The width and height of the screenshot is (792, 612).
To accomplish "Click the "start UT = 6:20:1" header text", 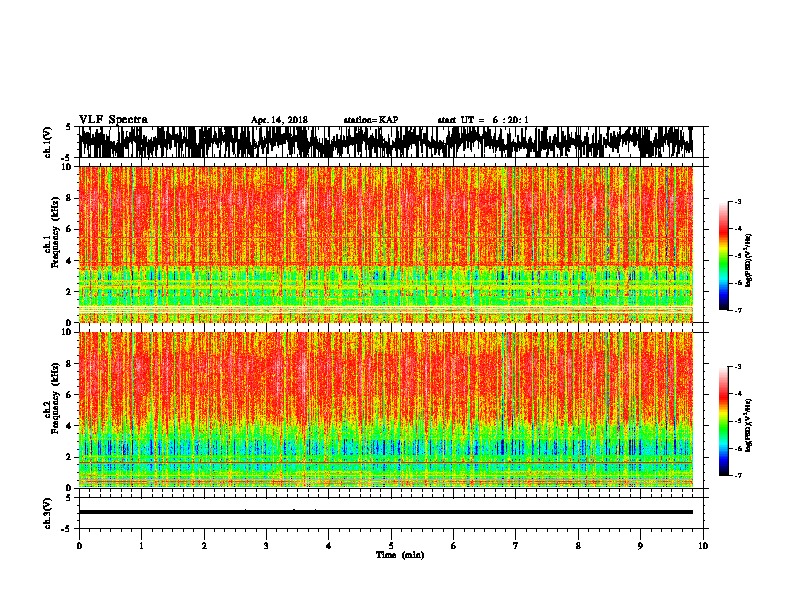I will [x=483, y=120].
